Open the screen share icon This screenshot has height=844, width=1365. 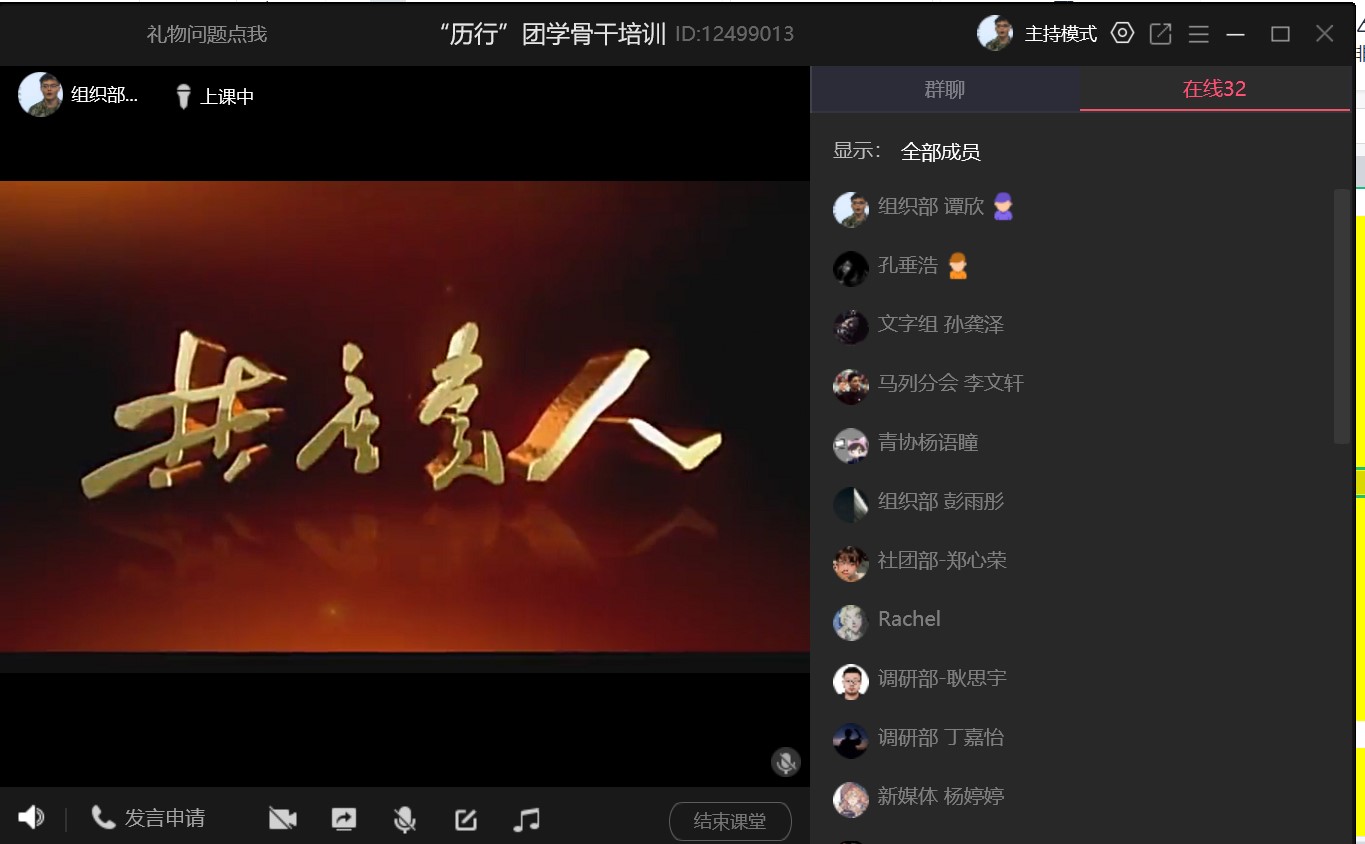(x=343, y=819)
